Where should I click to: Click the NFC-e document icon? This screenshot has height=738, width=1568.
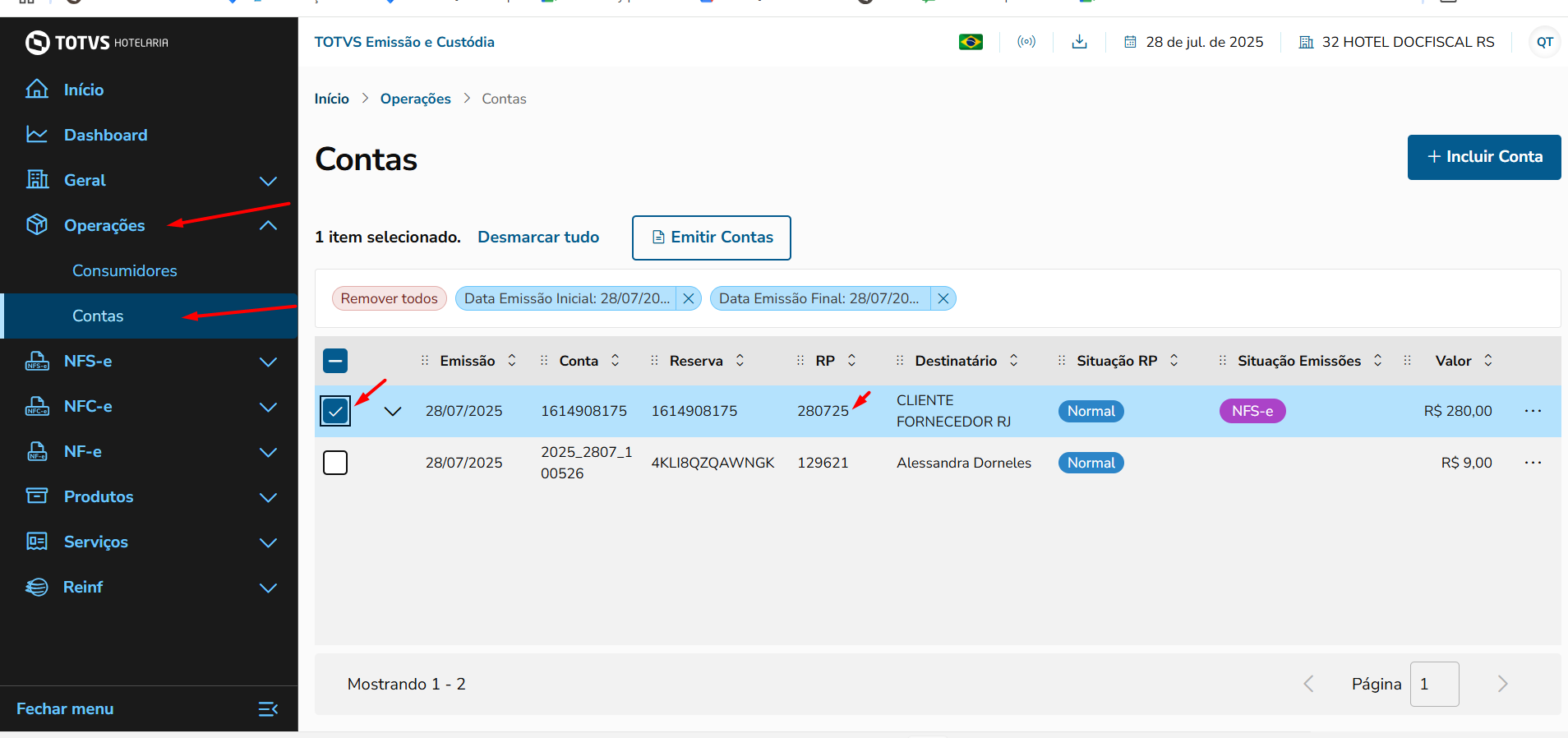(37, 405)
